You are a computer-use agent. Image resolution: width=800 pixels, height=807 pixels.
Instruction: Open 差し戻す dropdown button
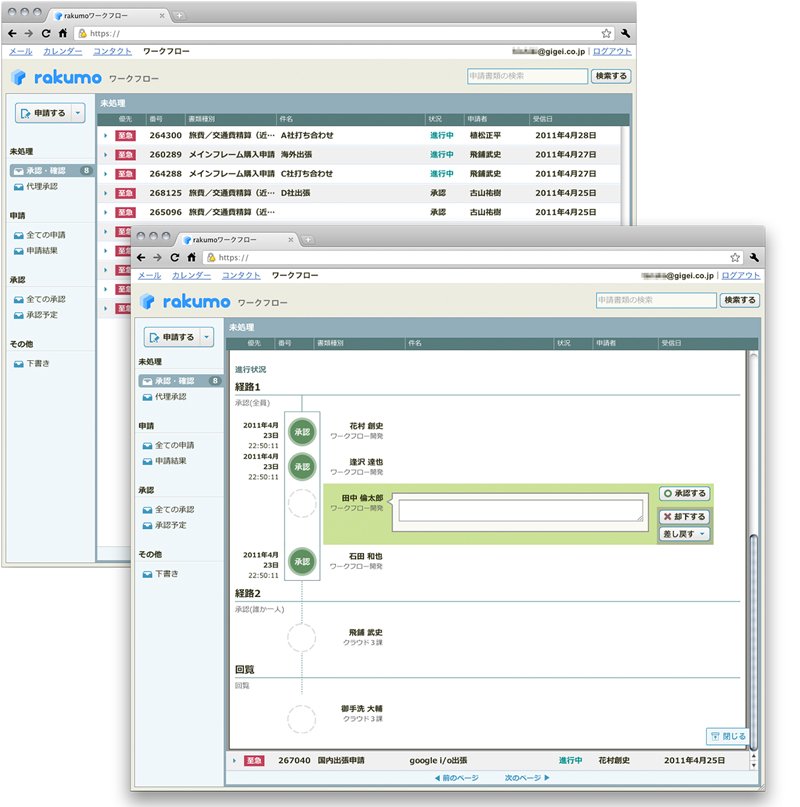(x=685, y=534)
